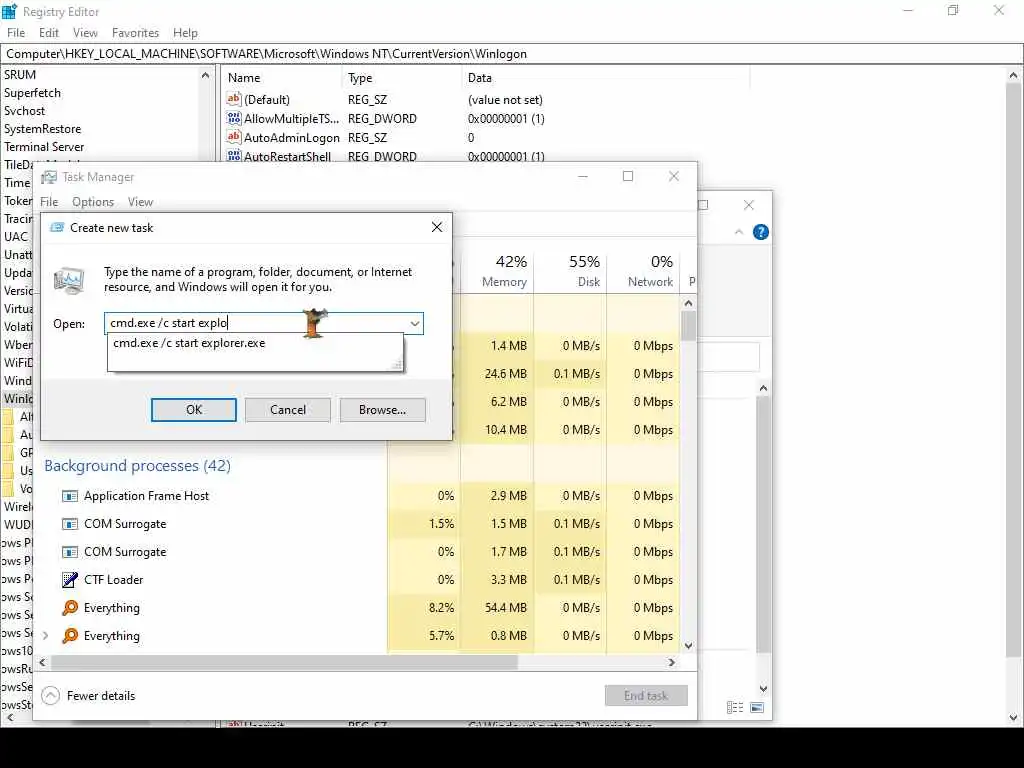Click registry values pane scroll down arrow

coord(1014,717)
